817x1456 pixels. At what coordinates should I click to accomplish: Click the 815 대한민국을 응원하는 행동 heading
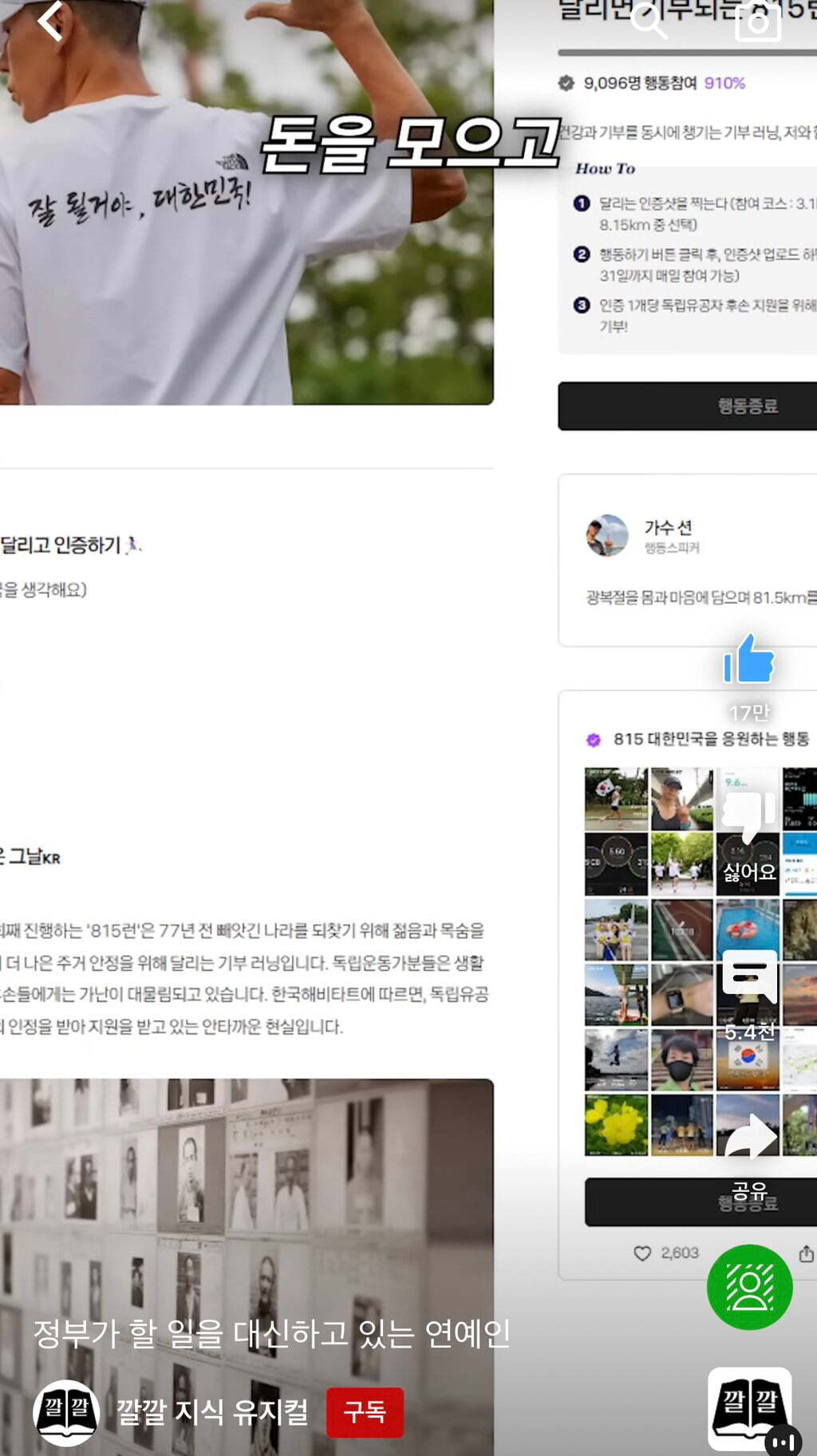[x=711, y=739]
